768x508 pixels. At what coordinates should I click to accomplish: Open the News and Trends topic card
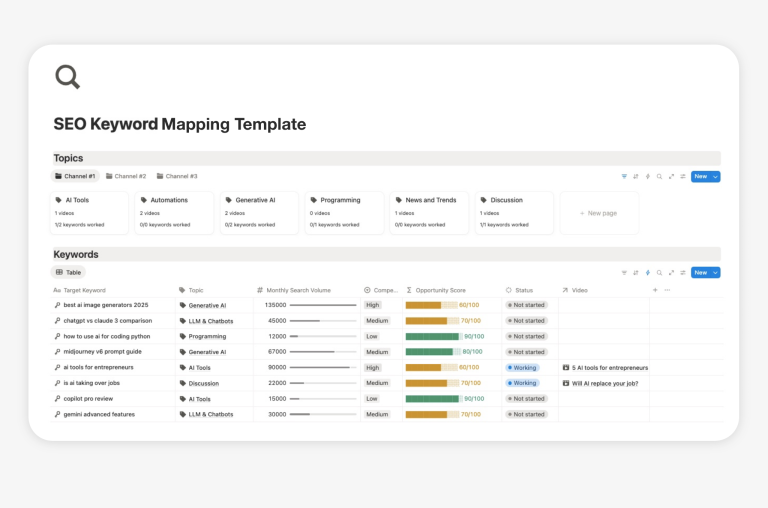coord(429,213)
